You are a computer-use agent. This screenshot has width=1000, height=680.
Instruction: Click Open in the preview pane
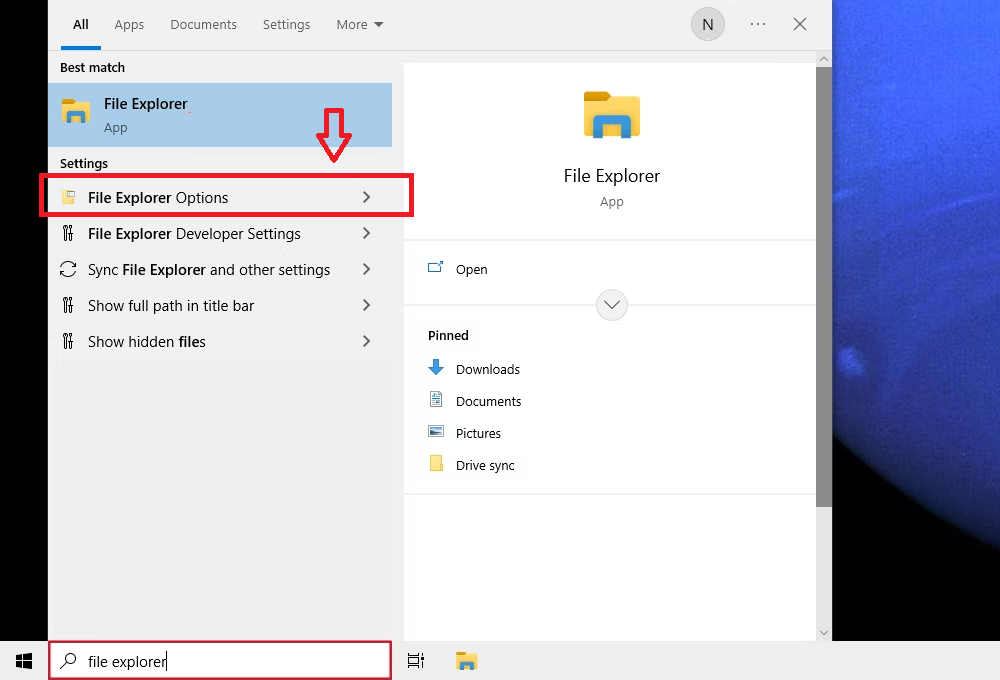[471, 269]
